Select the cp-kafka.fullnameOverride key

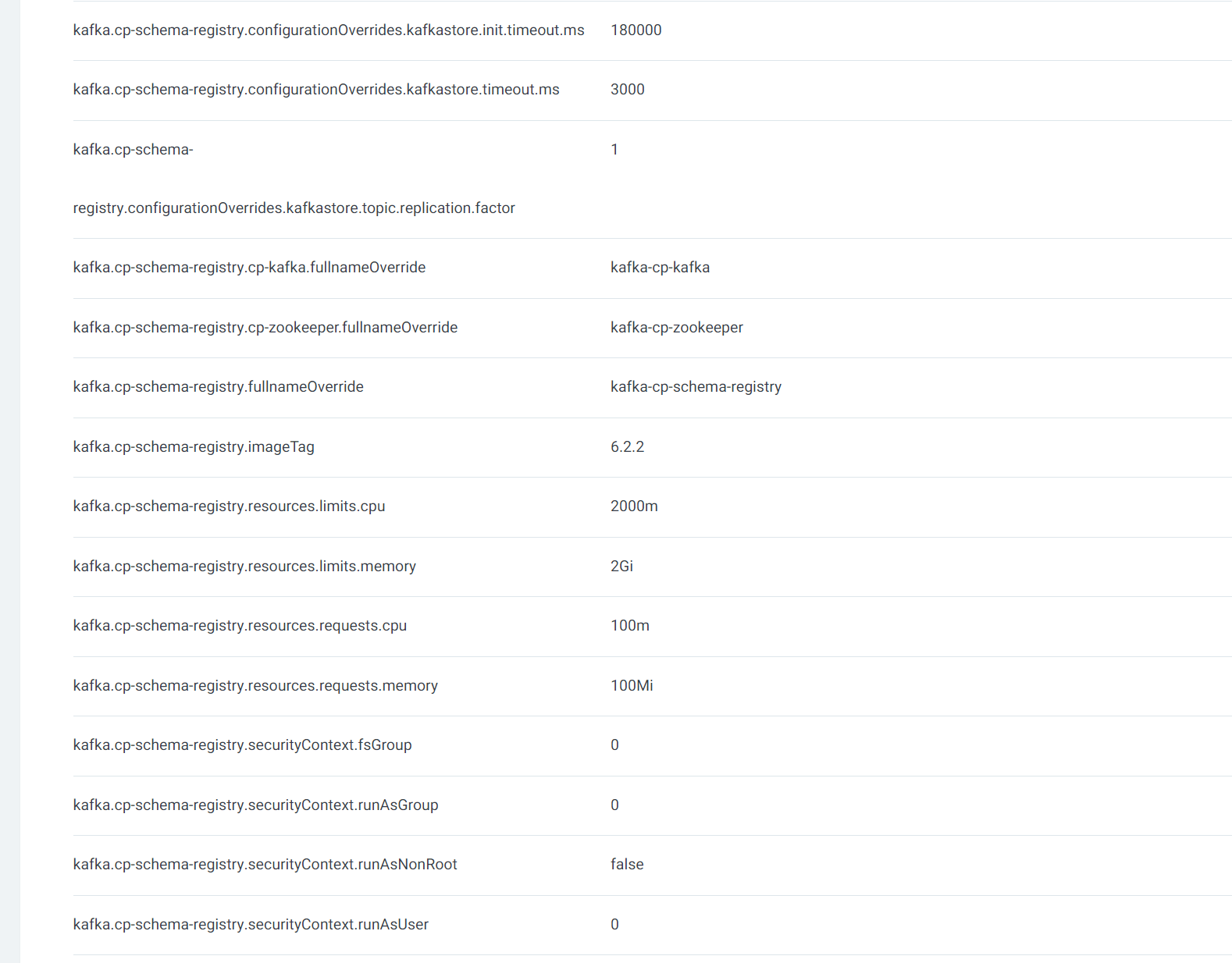(249, 268)
